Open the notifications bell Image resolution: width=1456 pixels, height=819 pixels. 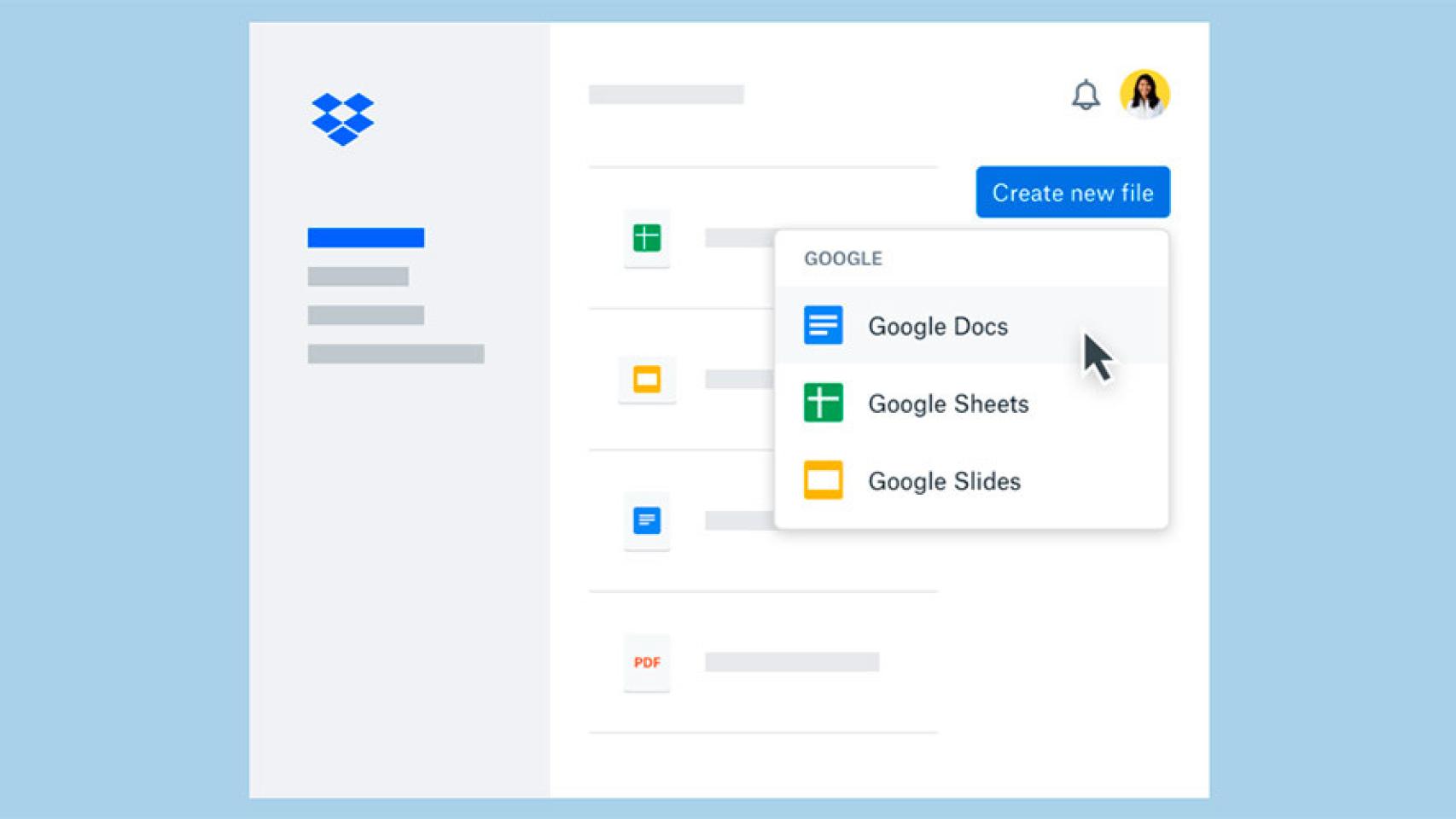point(1085,95)
